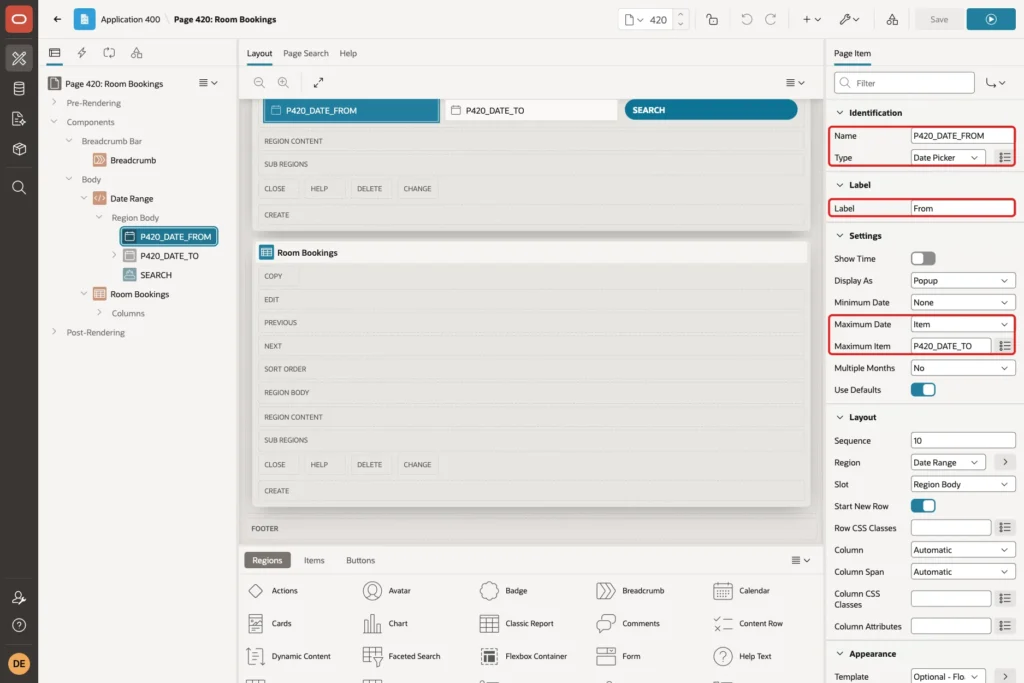
Task: Open SQL Workshop database icon in sidebar
Action: tap(19, 89)
